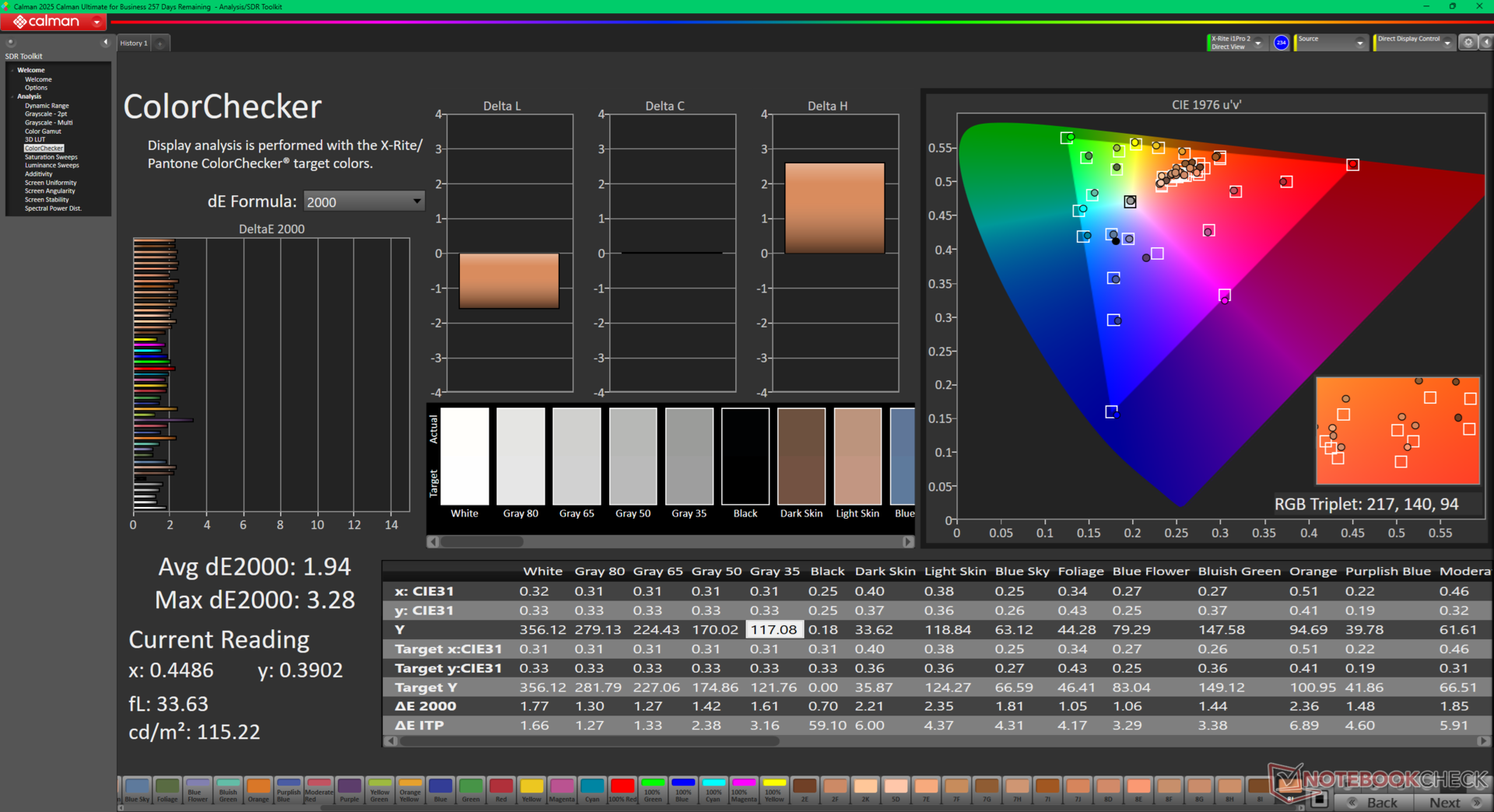Collapse the left sidebar arrow
Viewport: 1494px width, 812px height.
click(105, 42)
